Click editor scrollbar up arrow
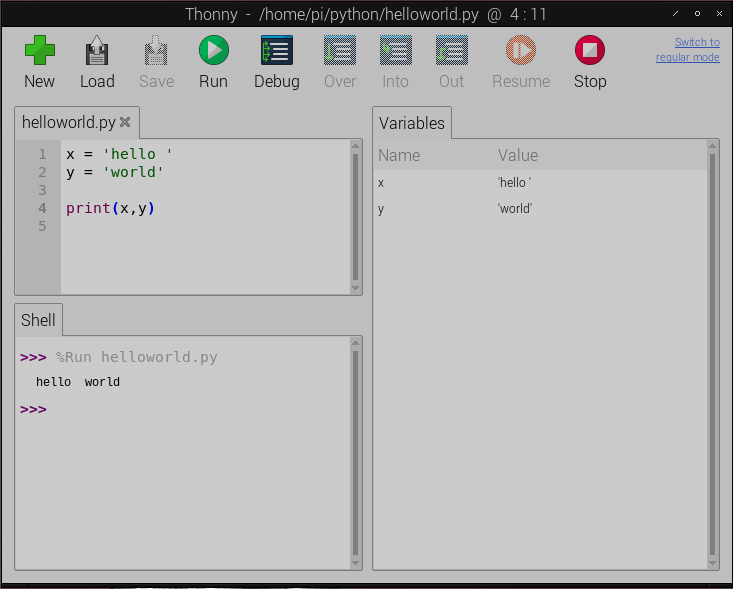 pos(355,146)
